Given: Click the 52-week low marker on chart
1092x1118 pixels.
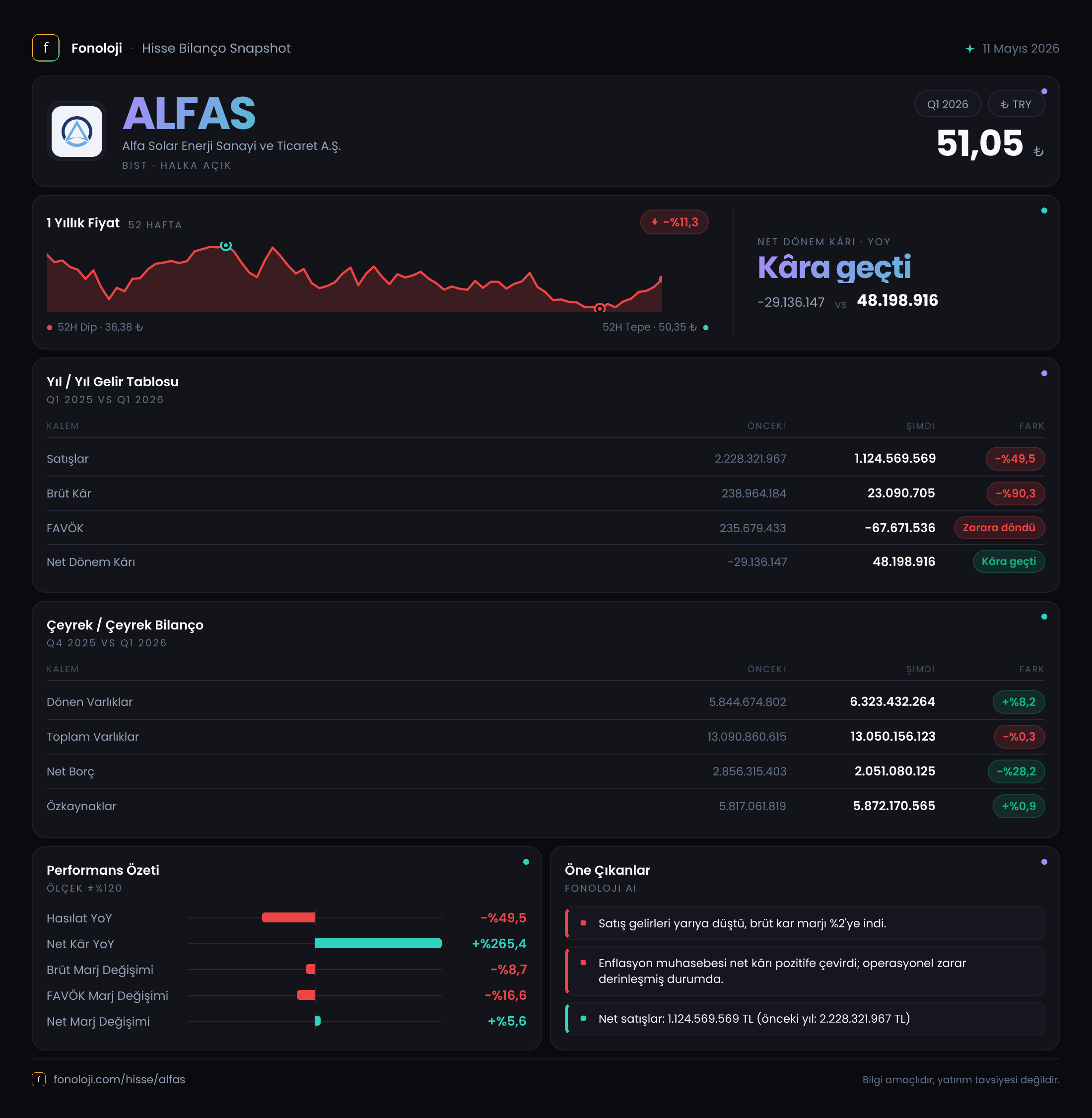Looking at the screenshot, I should [x=599, y=308].
